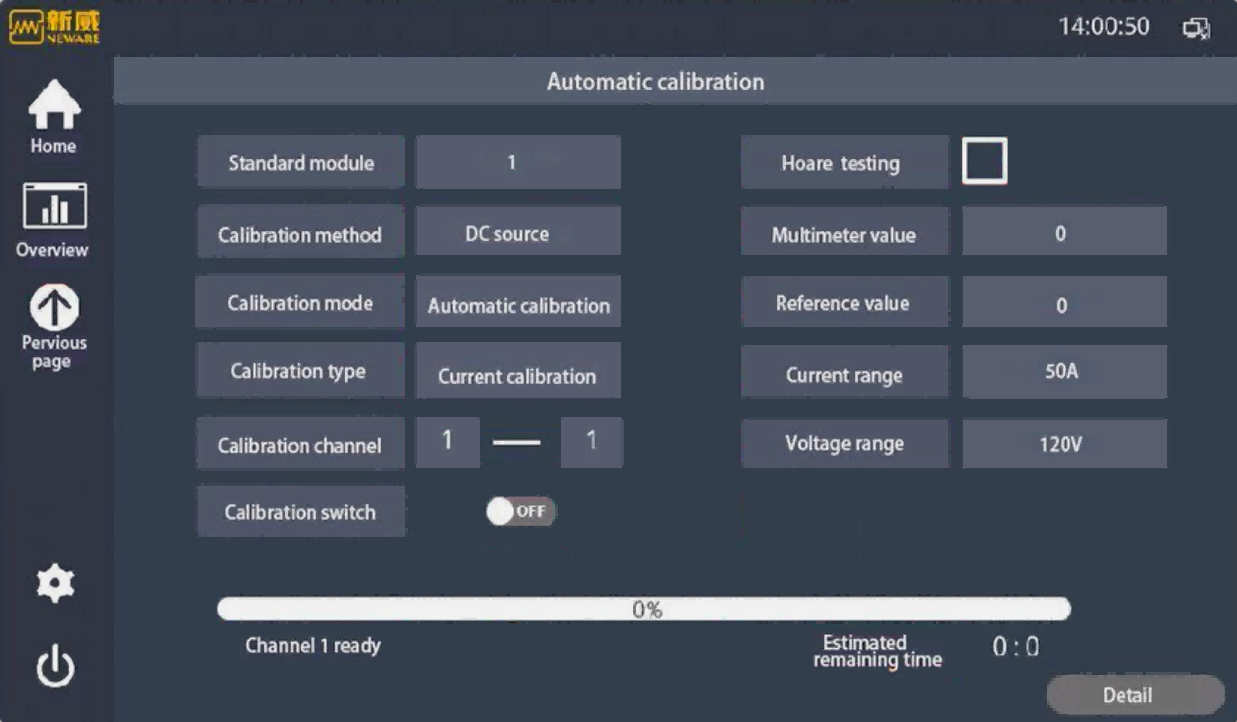Open settings via the gear icon
The image size is (1237, 722).
coord(55,584)
